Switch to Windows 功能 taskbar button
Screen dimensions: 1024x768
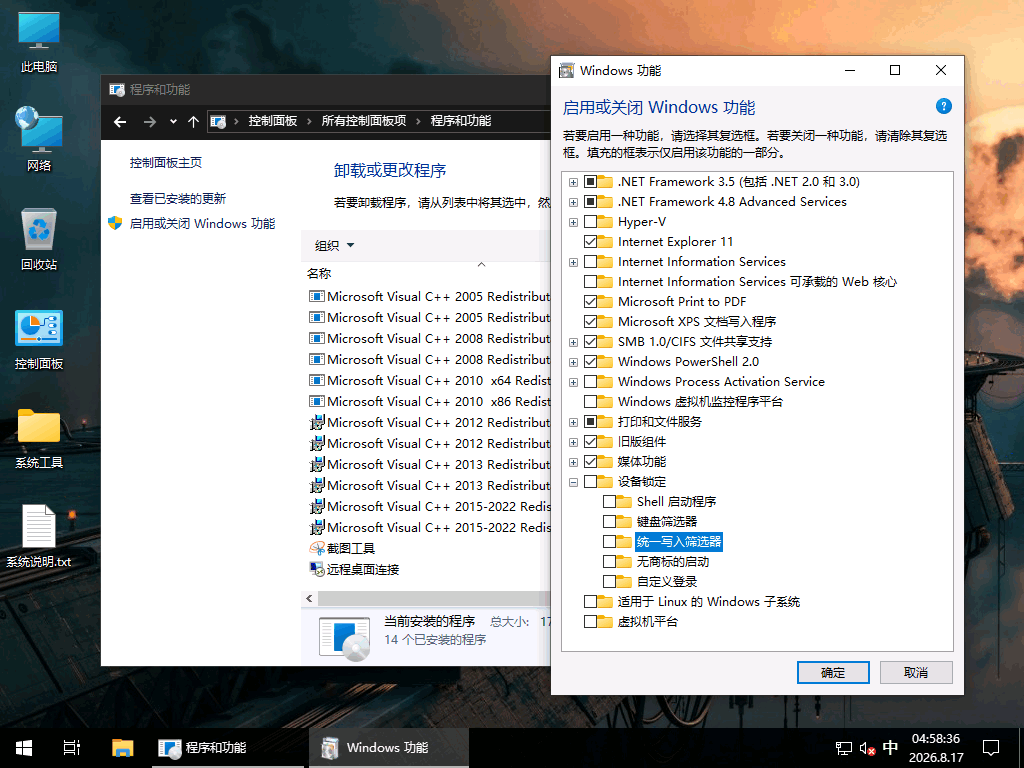[389, 748]
